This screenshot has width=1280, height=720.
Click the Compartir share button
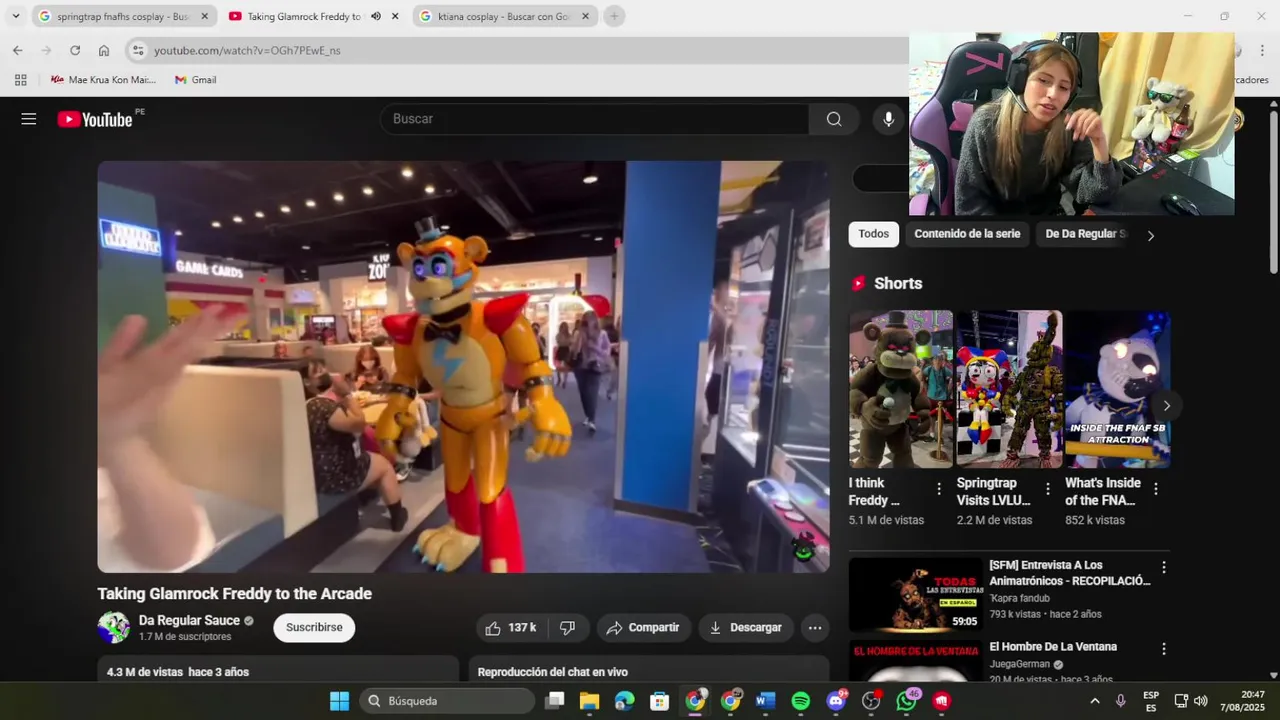(644, 628)
